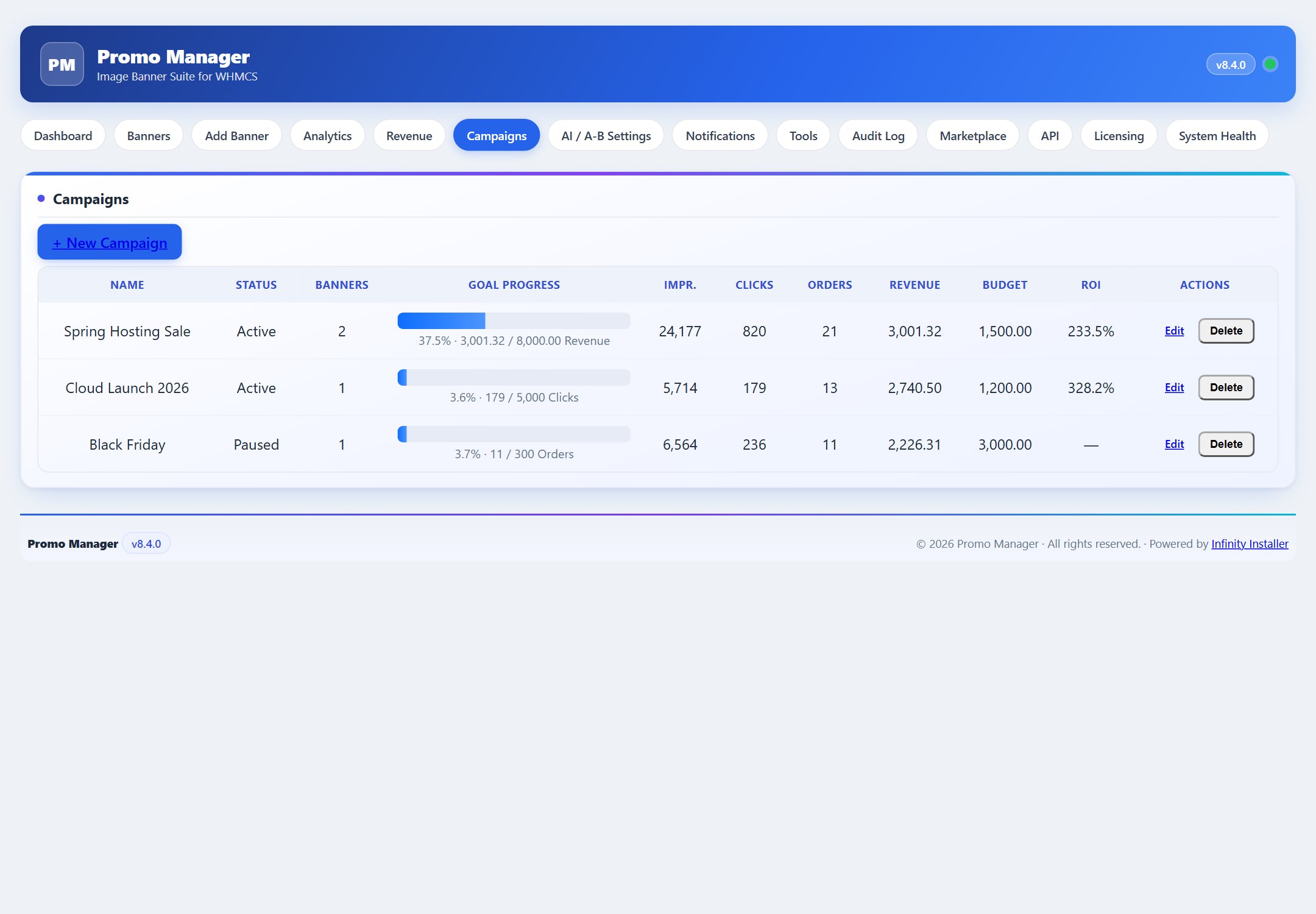Edit the Spring Hosting Sale campaign
Viewport: 1316px width, 914px height.
click(1174, 331)
